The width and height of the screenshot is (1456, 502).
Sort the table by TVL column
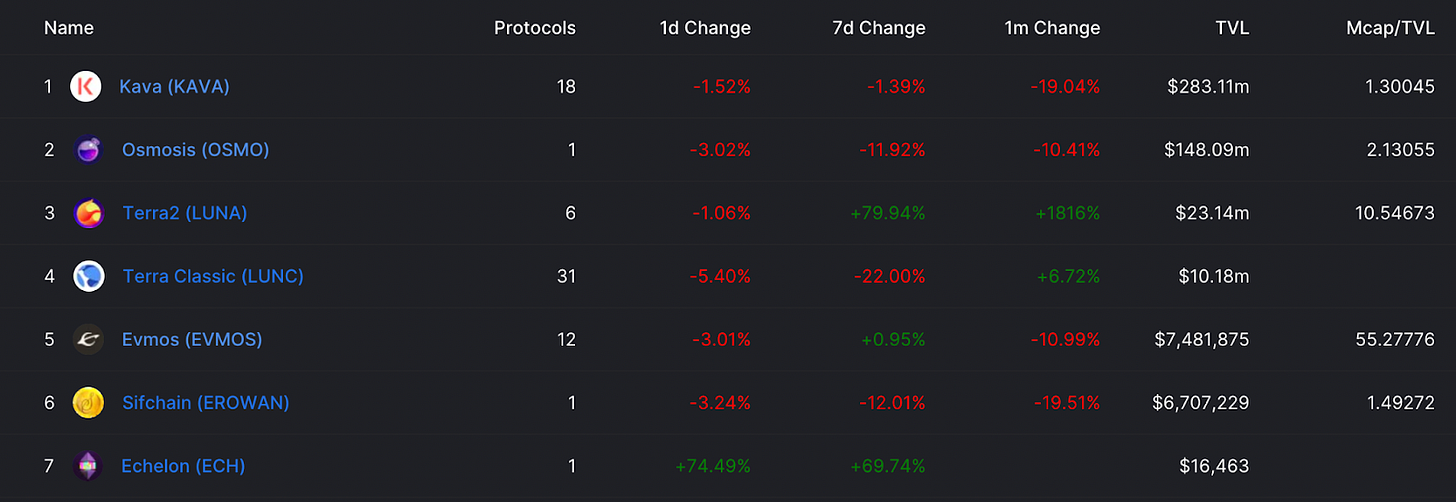click(1231, 28)
